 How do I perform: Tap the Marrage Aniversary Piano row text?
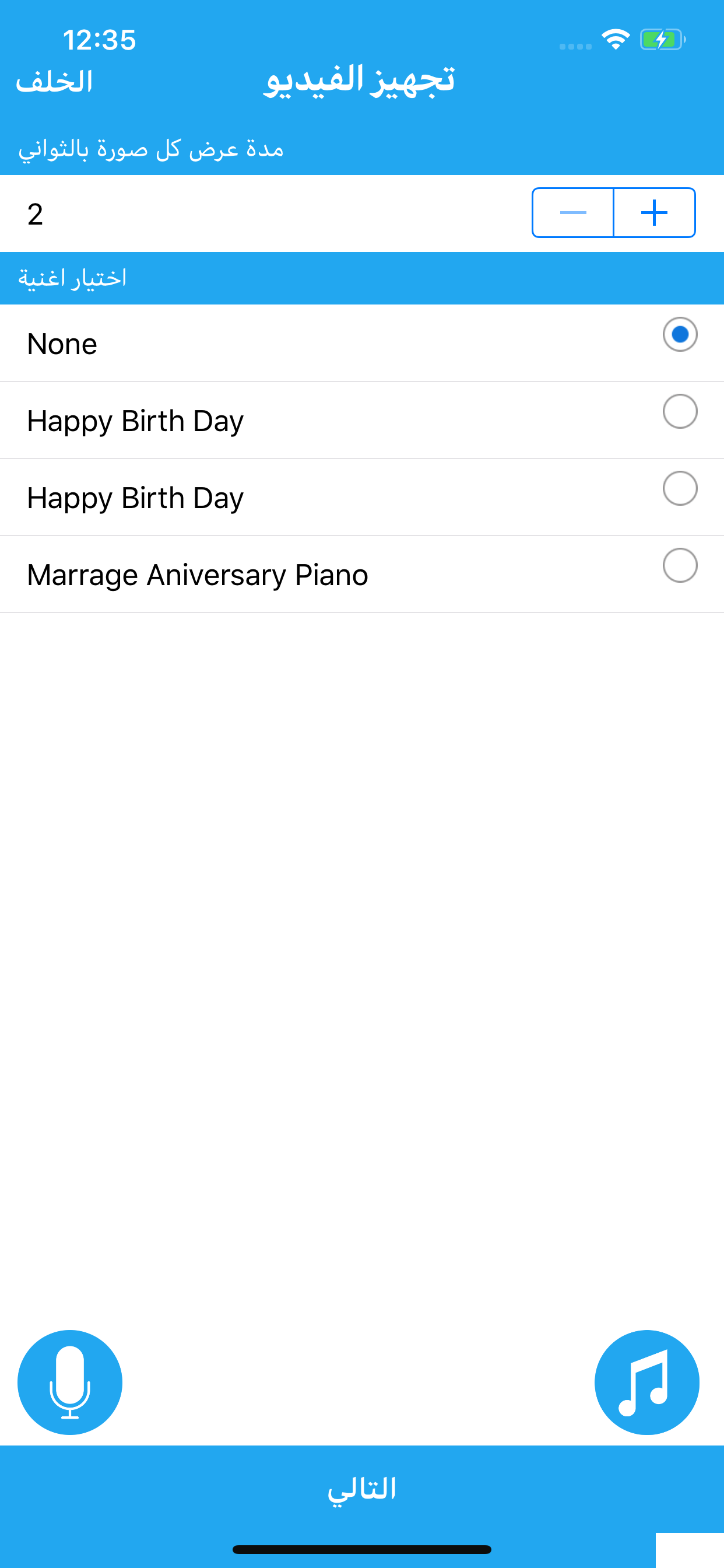pos(198,575)
